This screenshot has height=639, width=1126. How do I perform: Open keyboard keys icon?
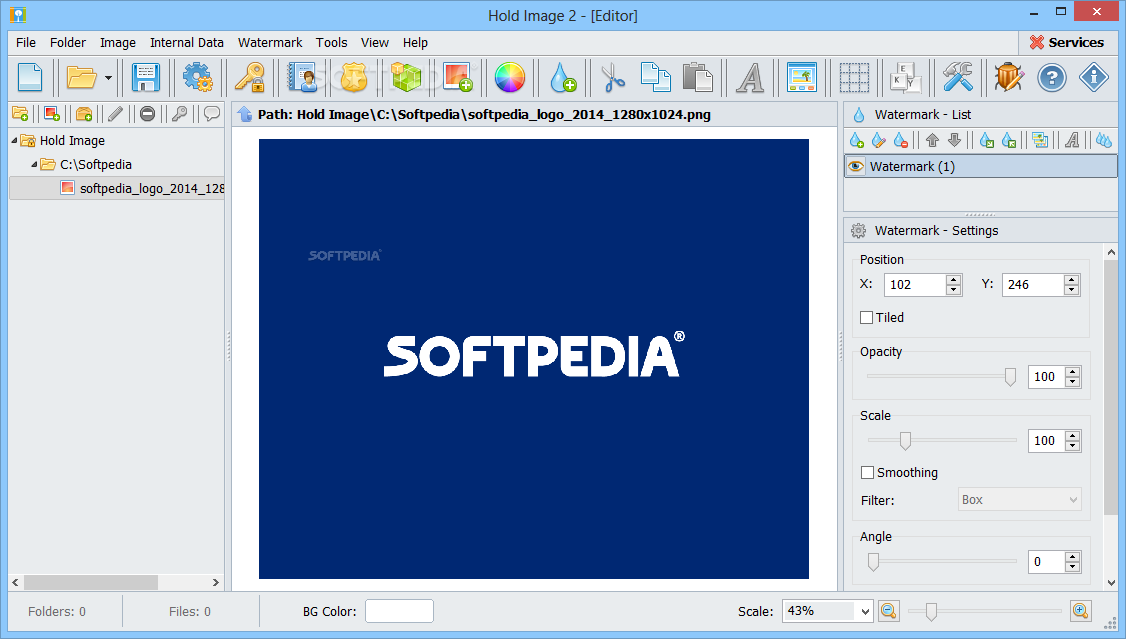pyautogui.click(x=905, y=78)
